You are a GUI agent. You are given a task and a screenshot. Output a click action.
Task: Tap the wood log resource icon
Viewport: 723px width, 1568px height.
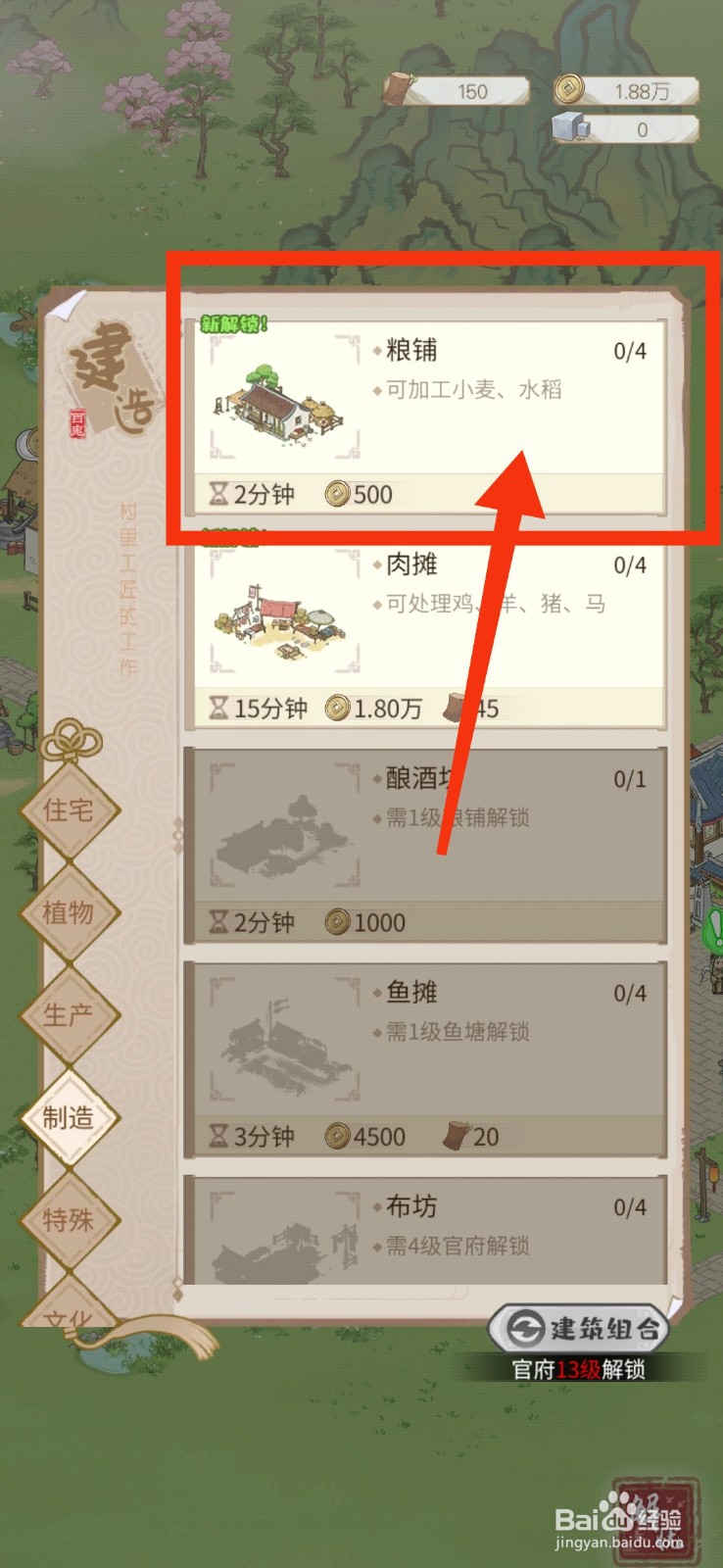[400, 89]
